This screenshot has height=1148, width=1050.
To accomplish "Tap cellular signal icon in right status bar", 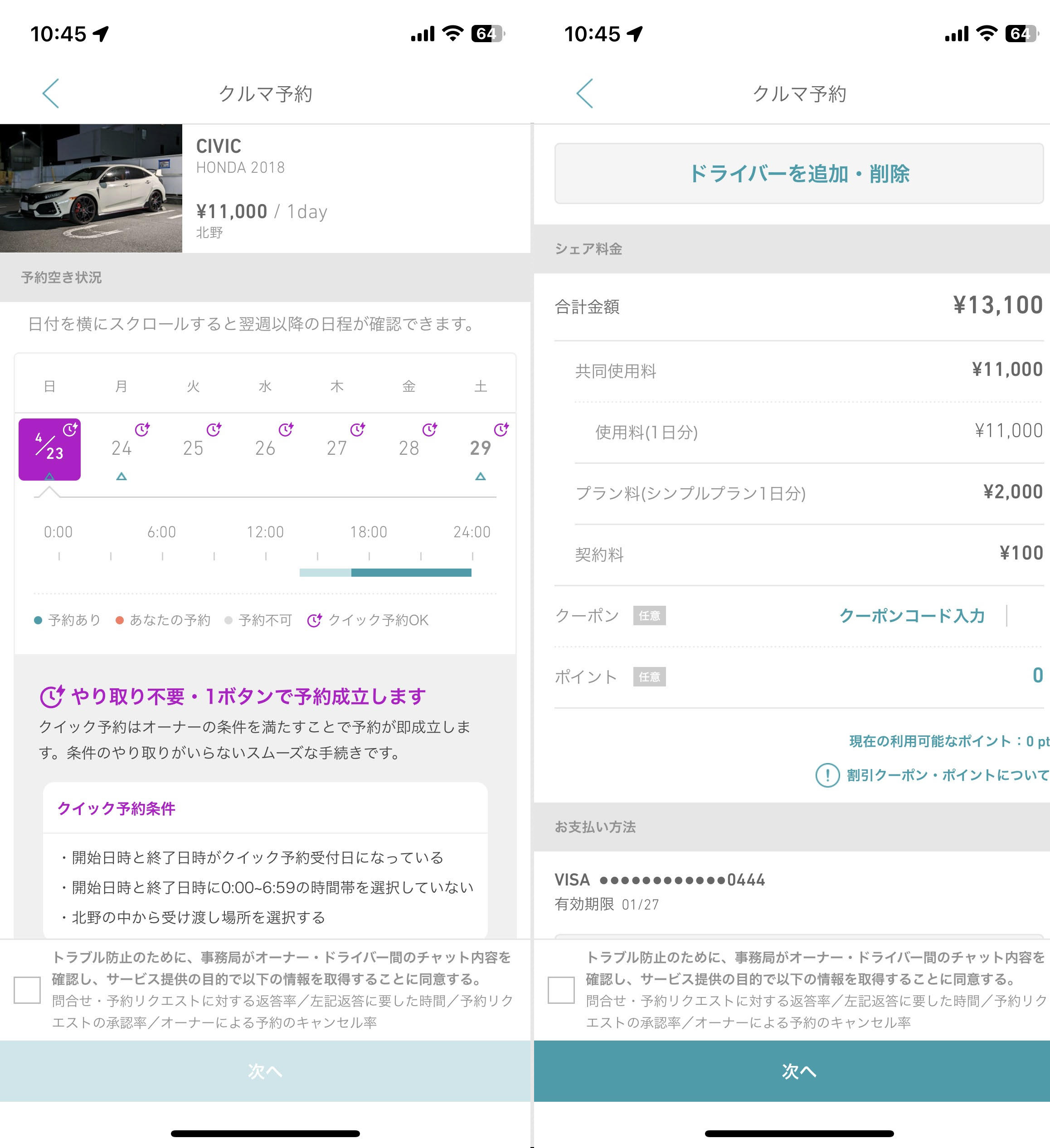I will pos(957,34).
